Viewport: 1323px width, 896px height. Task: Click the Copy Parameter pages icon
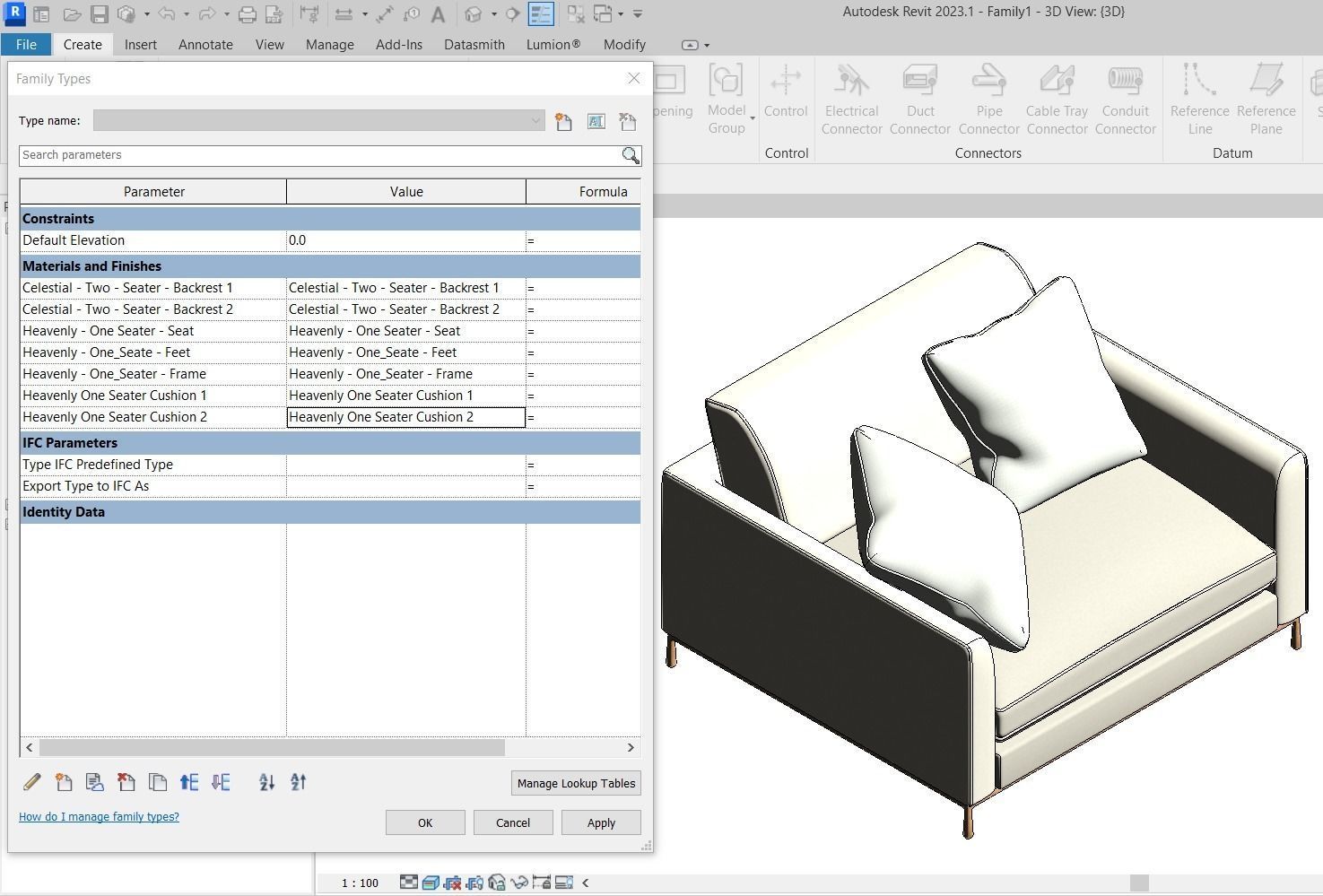click(x=157, y=782)
